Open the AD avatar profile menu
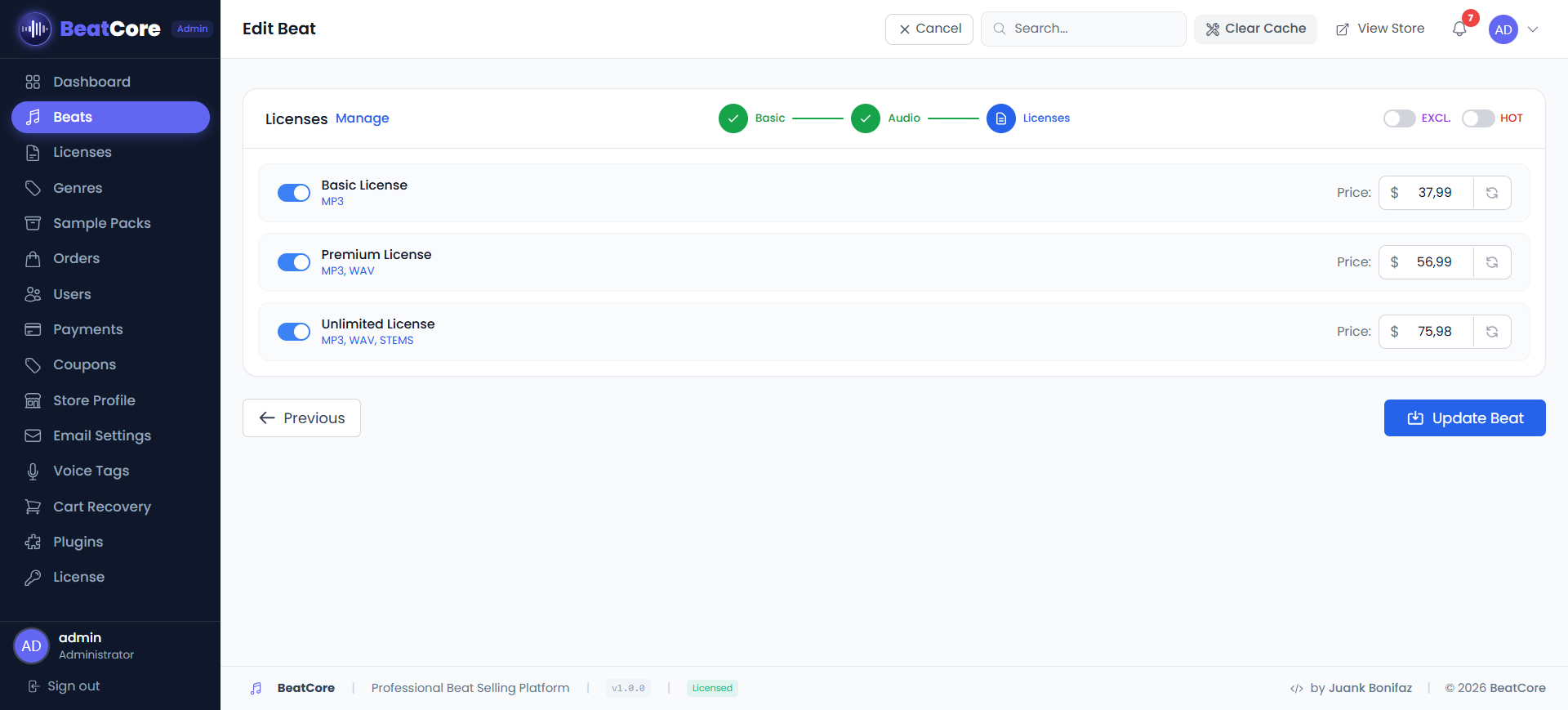Image resolution: width=1568 pixels, height=710 pixels. [1503, 29]
